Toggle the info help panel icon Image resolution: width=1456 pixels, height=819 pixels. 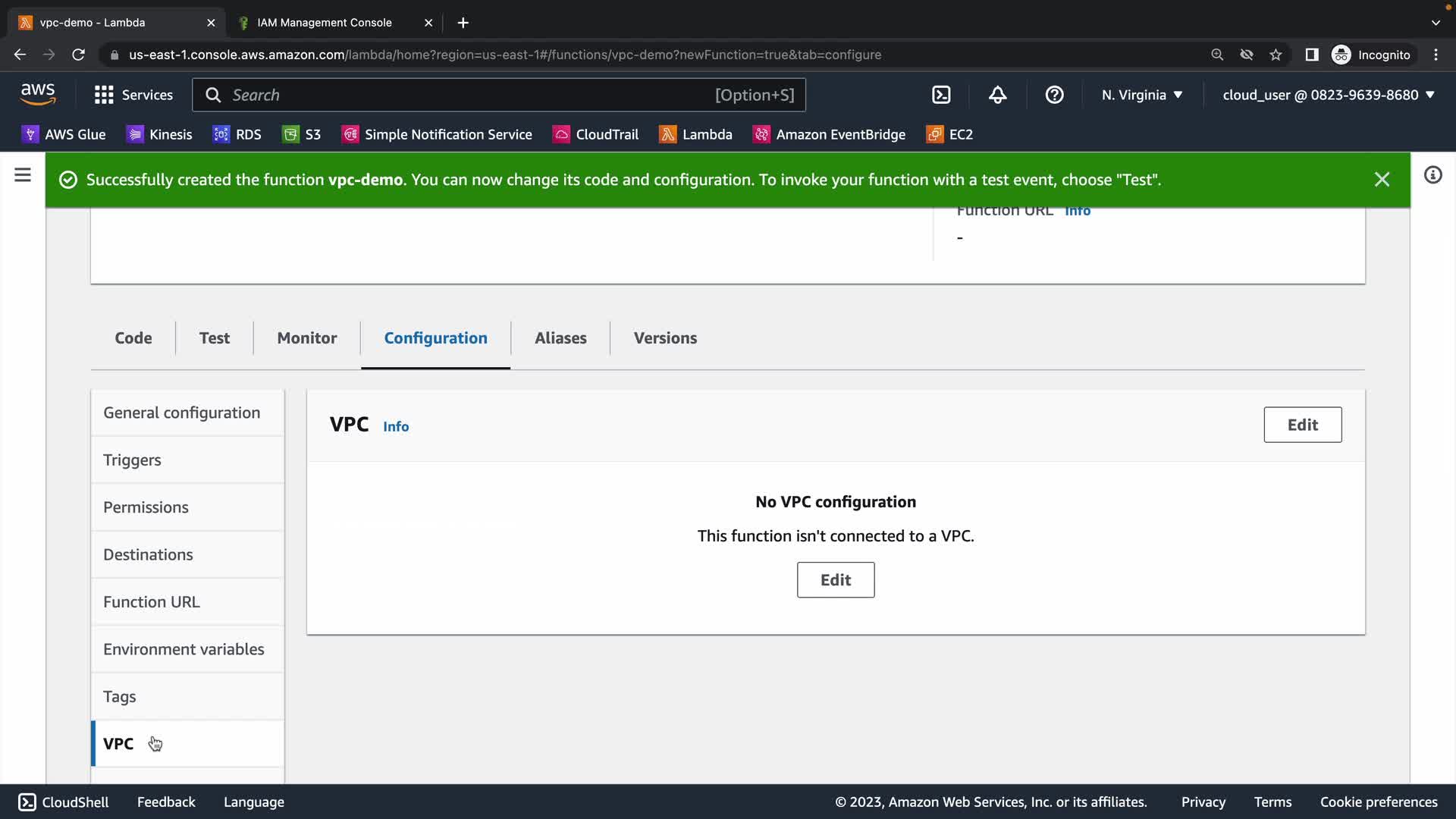coord(1432,175)
